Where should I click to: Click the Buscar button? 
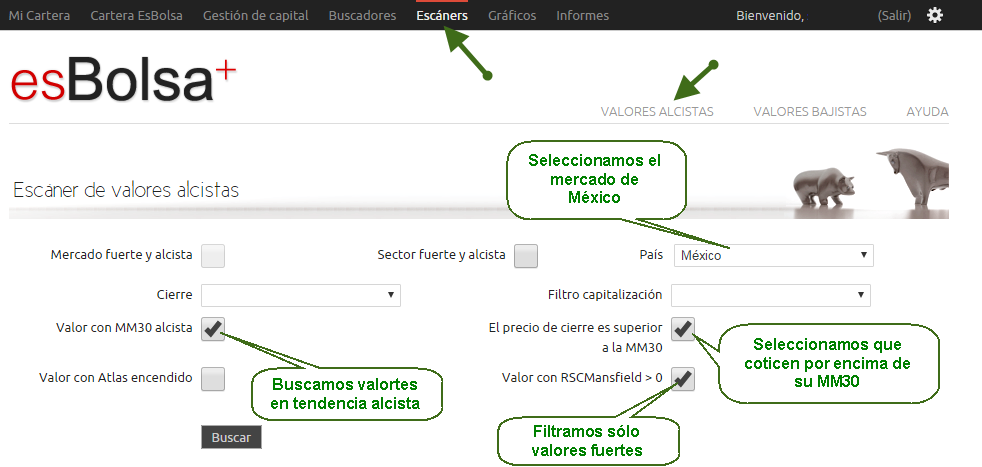[x=231, y=438]
